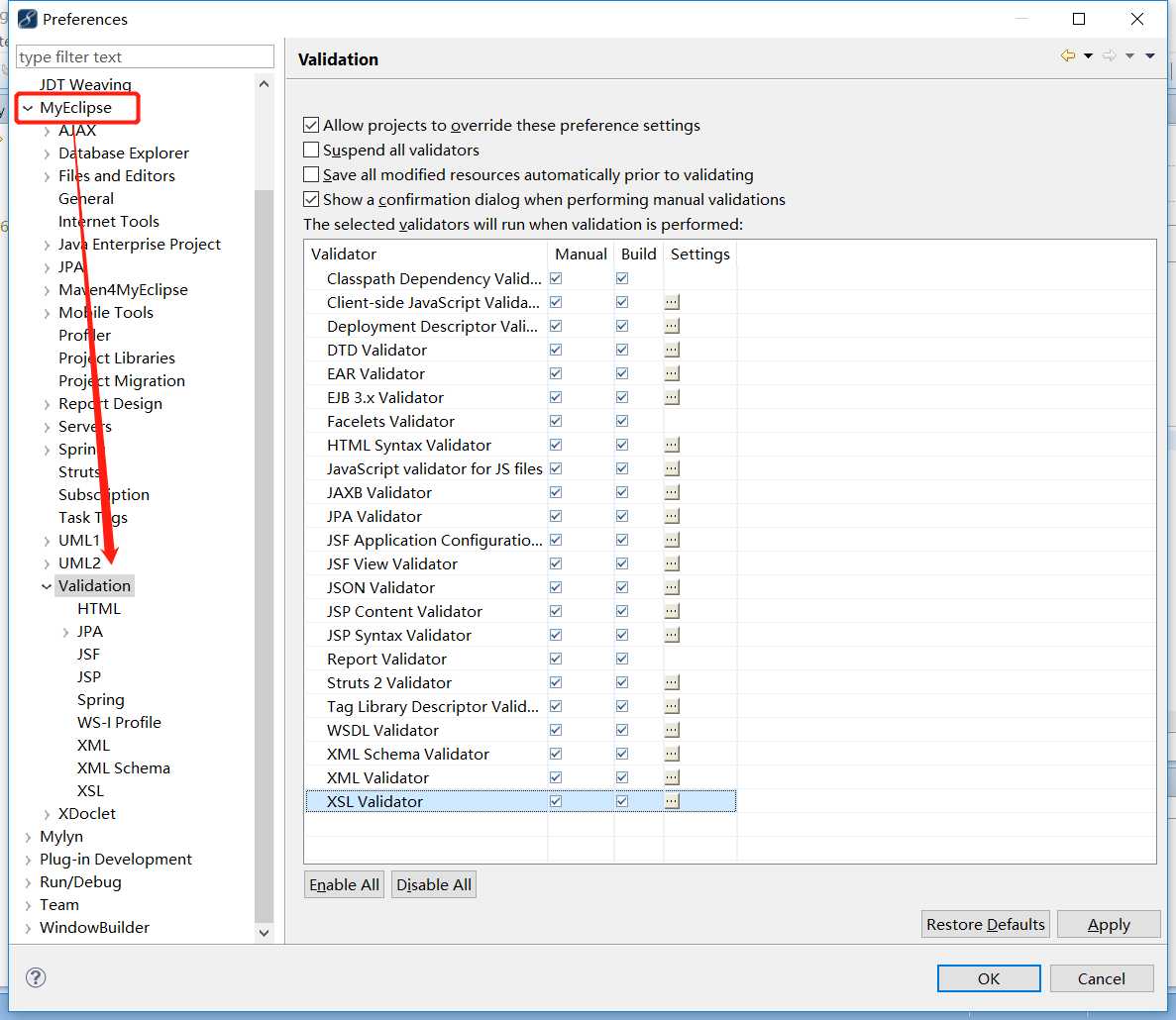This screenshot has height=1020, width=1176.
Task: Open settings for EAR Validator
Action: [x=672, y=373]
